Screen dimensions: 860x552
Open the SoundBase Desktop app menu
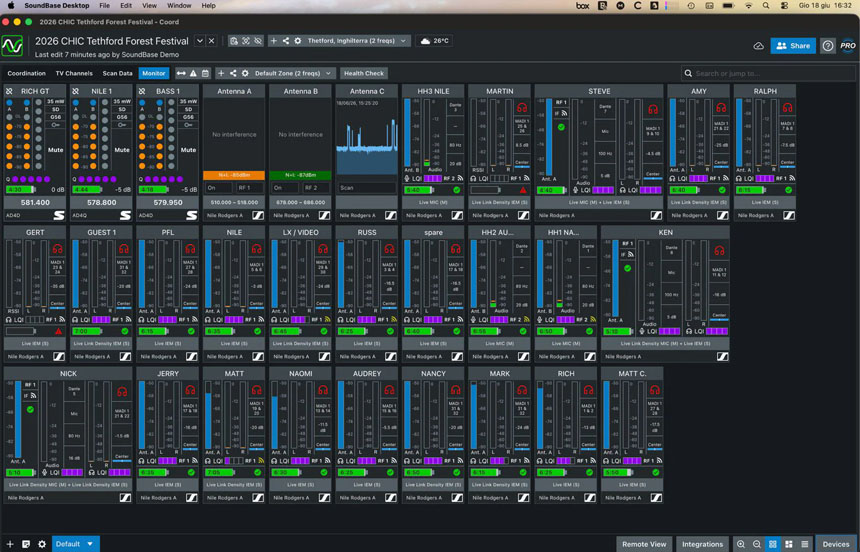[x=56, y=5]
